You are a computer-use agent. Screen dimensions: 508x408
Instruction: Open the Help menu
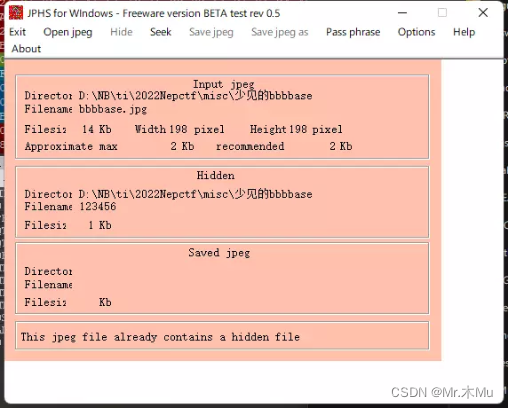click(464, 32)
